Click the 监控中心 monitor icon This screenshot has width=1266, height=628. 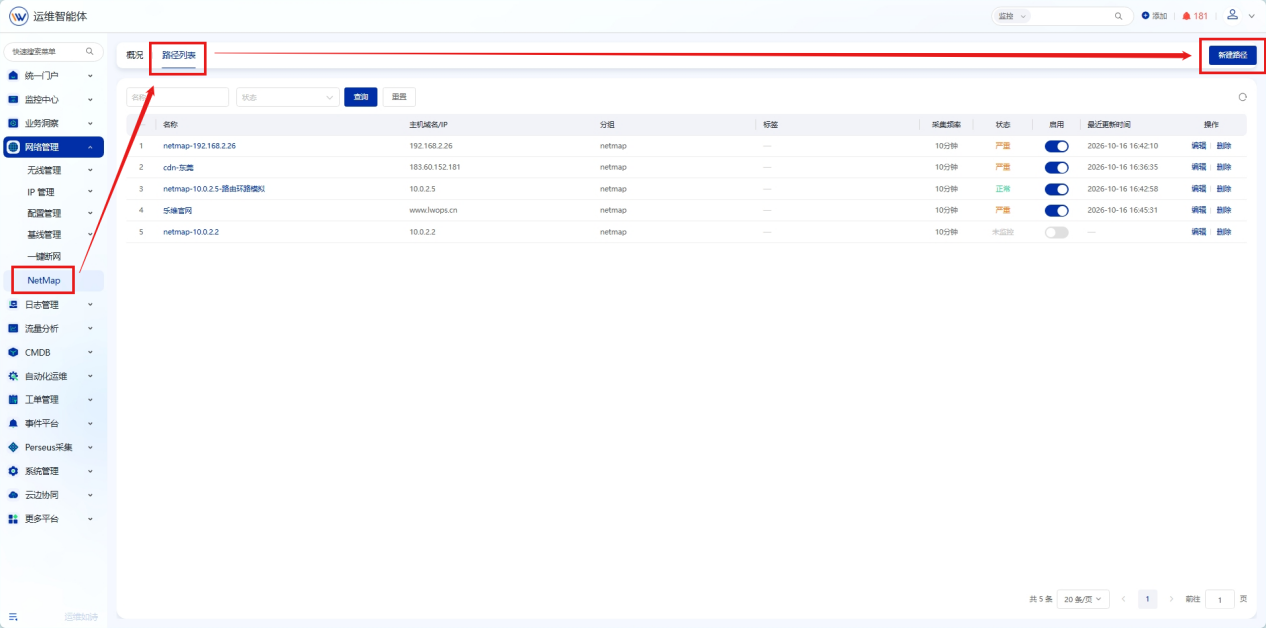pyautogui.click(x=13, y=100)
